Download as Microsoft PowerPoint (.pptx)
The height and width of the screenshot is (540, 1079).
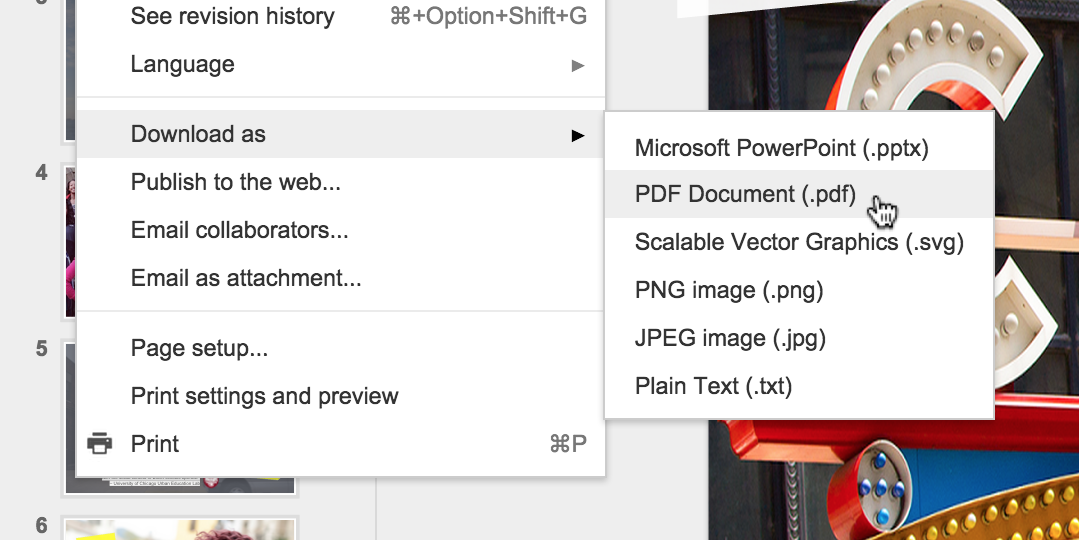(x=782, y=148)
